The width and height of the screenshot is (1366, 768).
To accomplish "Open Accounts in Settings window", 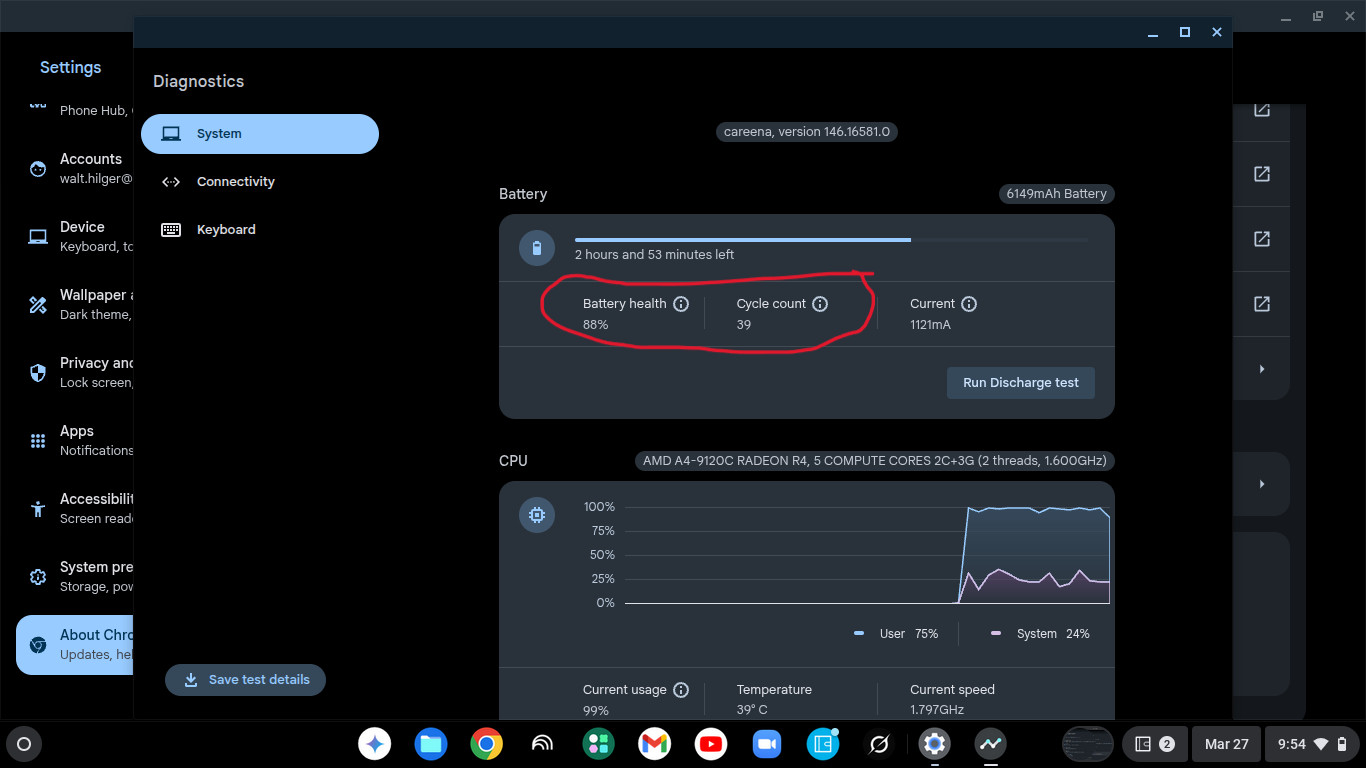I will point(75,169).
